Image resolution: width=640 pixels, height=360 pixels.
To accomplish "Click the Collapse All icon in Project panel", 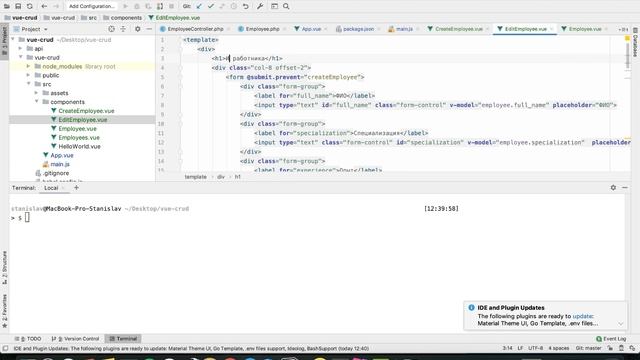I will point(123,29).
